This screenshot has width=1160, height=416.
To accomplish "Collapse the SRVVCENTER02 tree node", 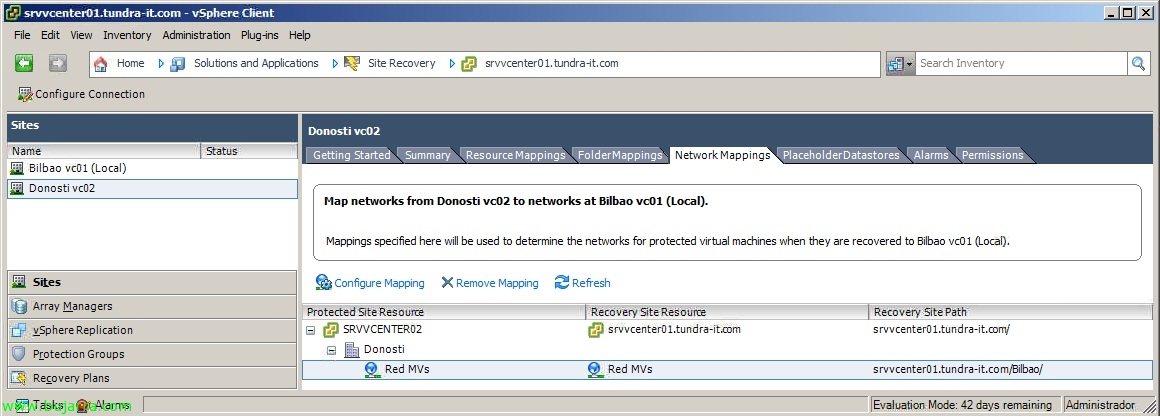I will point(311,330).
